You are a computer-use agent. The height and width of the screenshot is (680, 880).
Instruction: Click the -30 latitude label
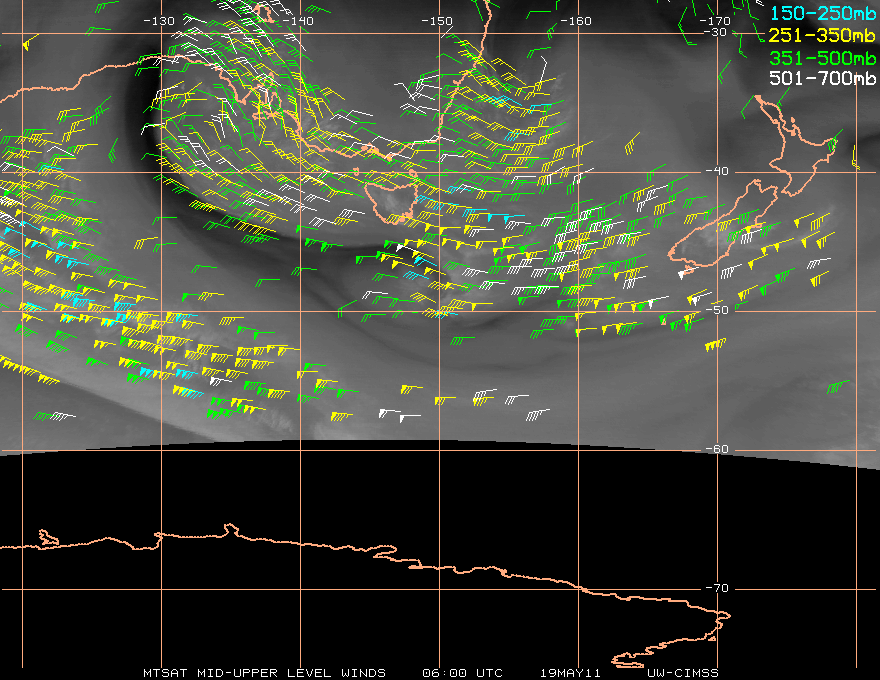[x=715, y=32]
